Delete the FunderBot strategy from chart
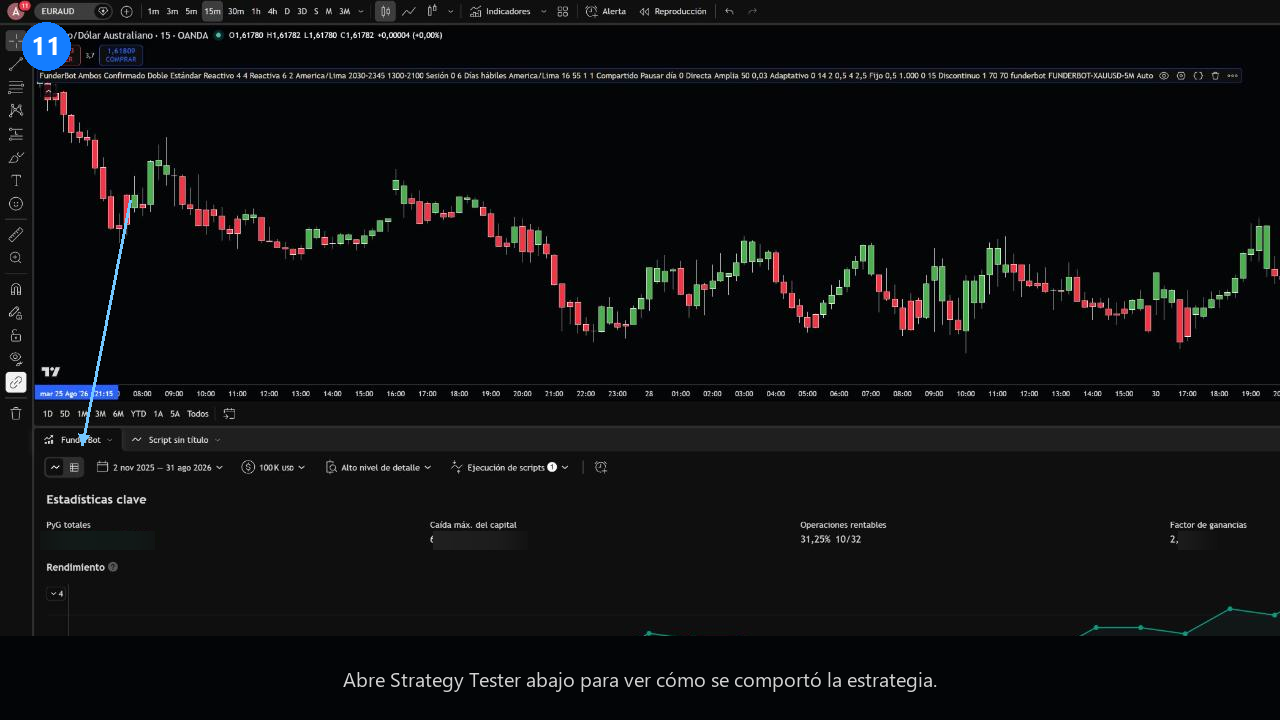1280x720 pixels. coord(1215,76)
